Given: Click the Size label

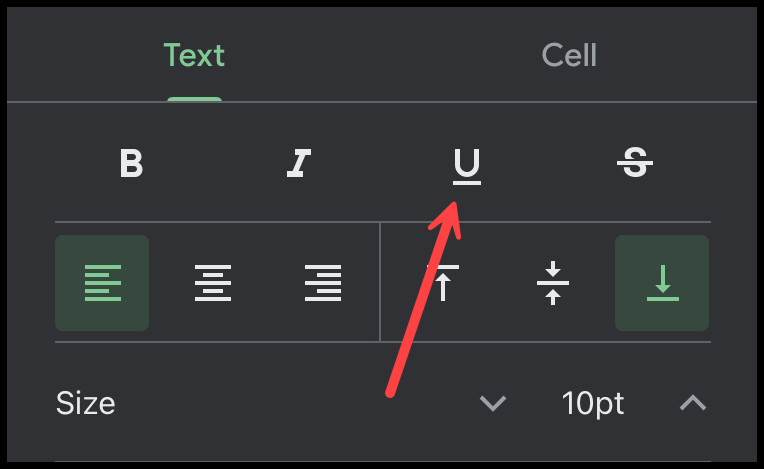Looking at the screenshot, I should [86, 403].
